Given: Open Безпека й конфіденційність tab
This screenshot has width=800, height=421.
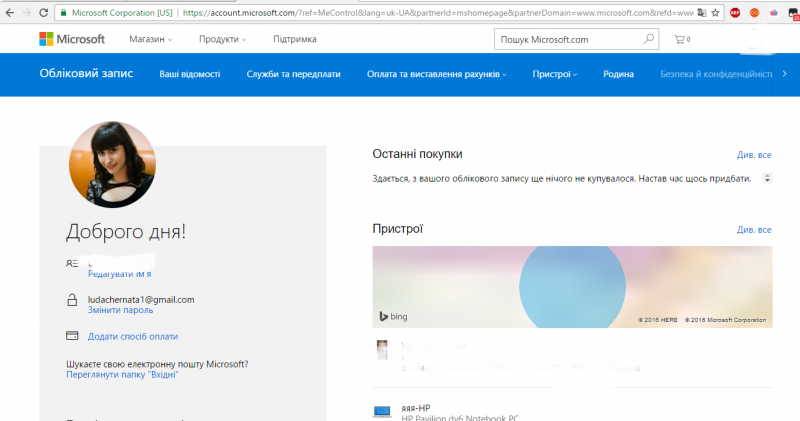Looking at the screenshot, I should (x=716, y=74).
